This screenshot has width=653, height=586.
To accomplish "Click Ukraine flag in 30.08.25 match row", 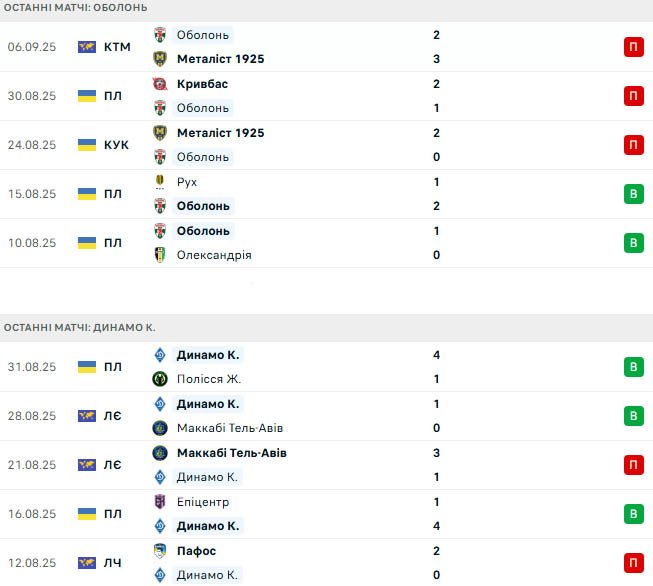I will pos(87,96).
